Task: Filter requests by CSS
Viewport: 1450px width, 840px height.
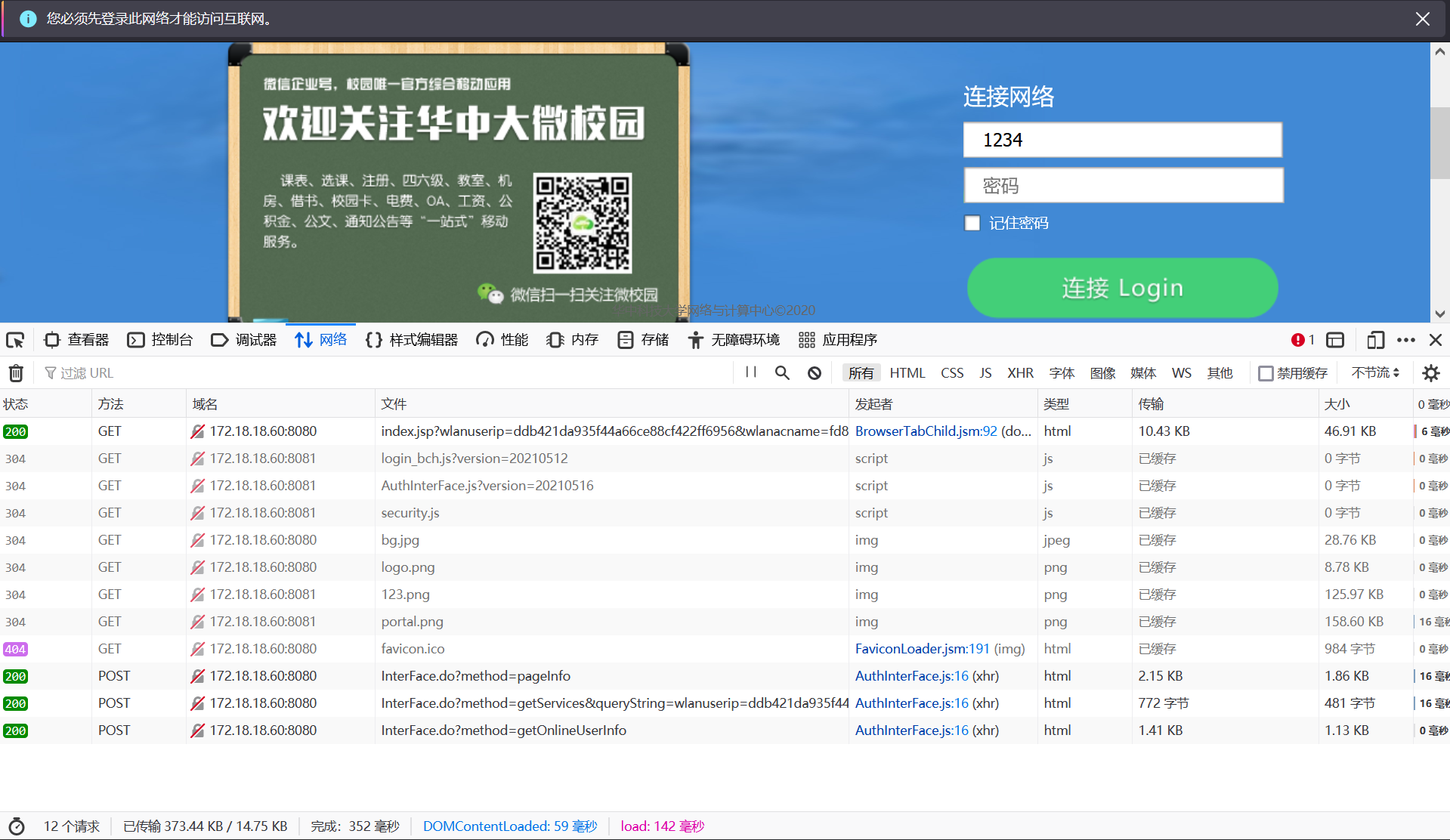Action: 952,373
